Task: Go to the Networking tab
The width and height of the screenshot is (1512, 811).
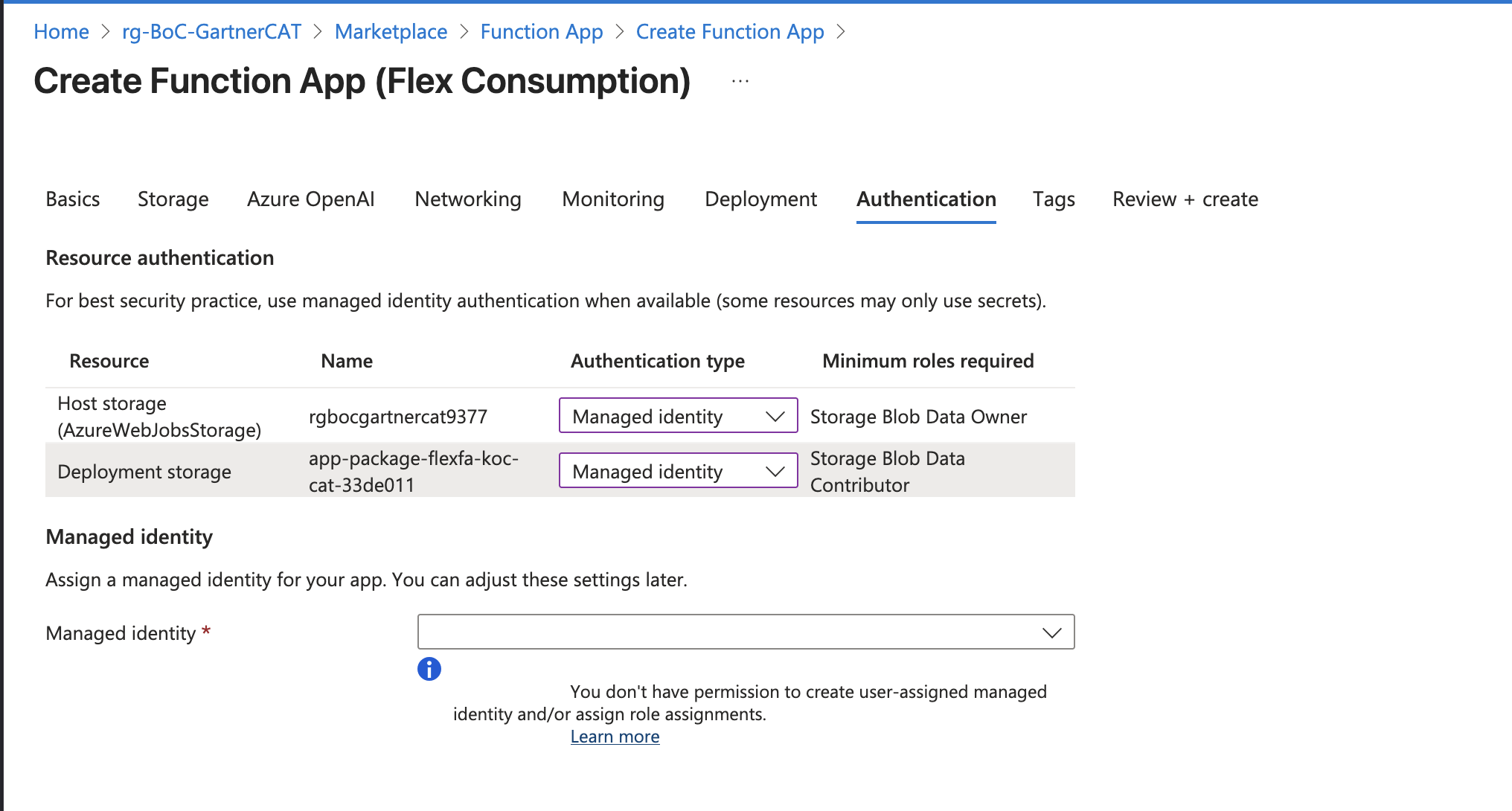Action: click(x=467, y=199)
